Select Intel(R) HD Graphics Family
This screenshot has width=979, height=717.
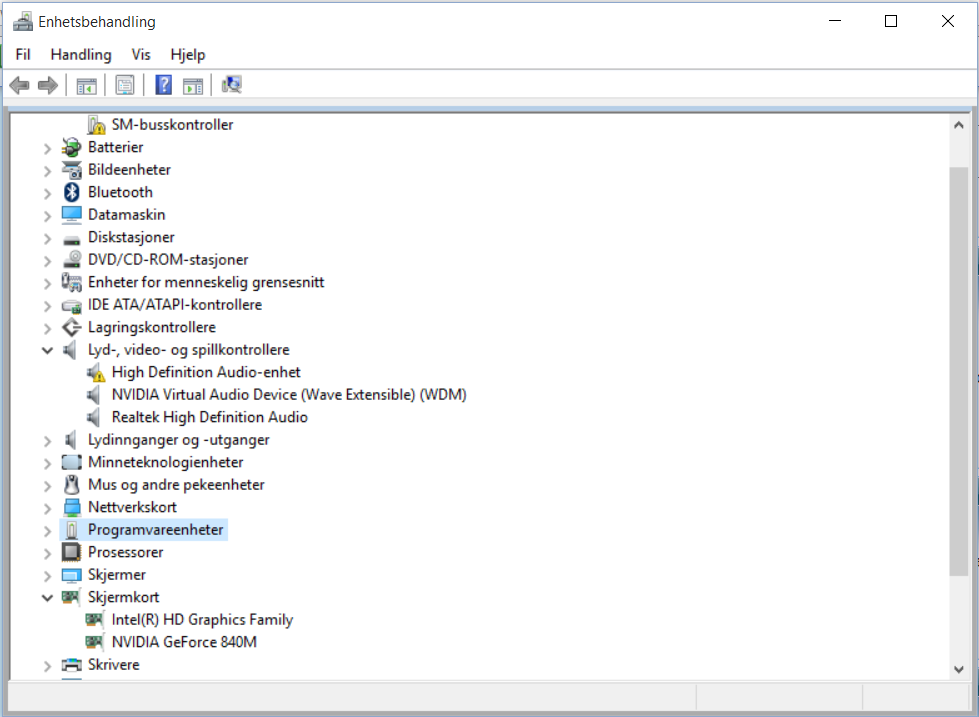tap(202, 620)
